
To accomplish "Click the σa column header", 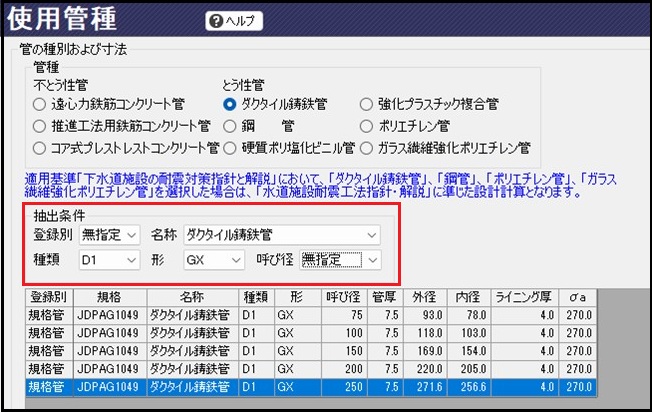I will (578, 297).
